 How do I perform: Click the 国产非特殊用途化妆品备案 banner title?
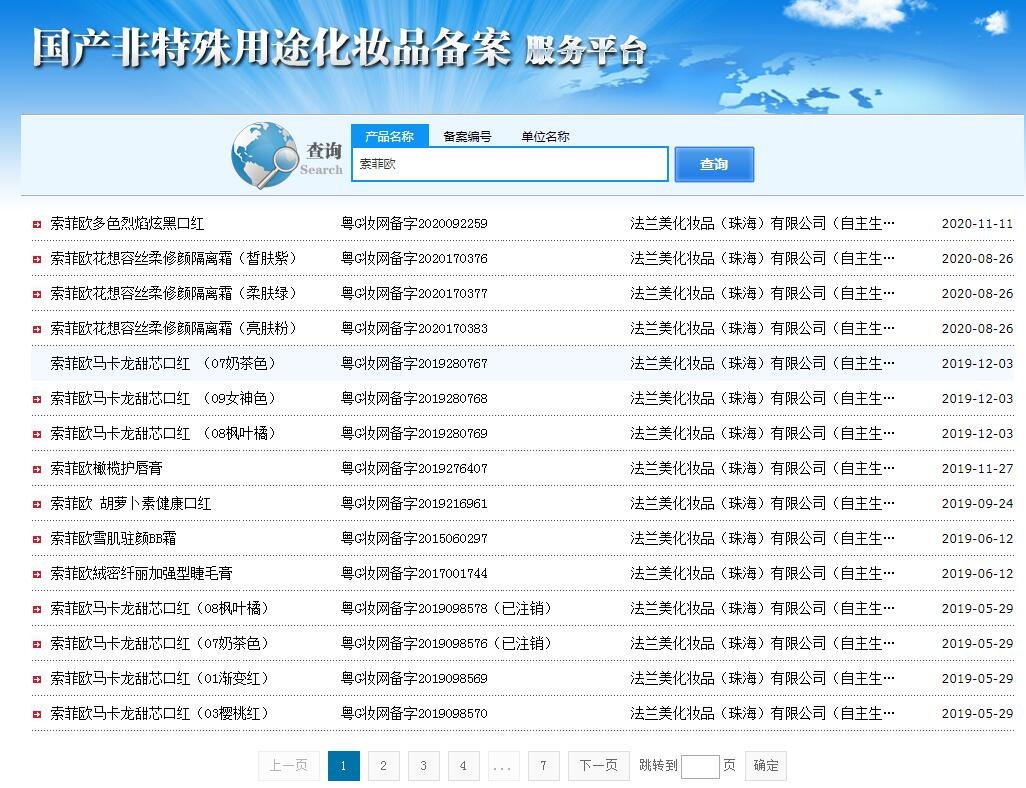coord(272,48)
